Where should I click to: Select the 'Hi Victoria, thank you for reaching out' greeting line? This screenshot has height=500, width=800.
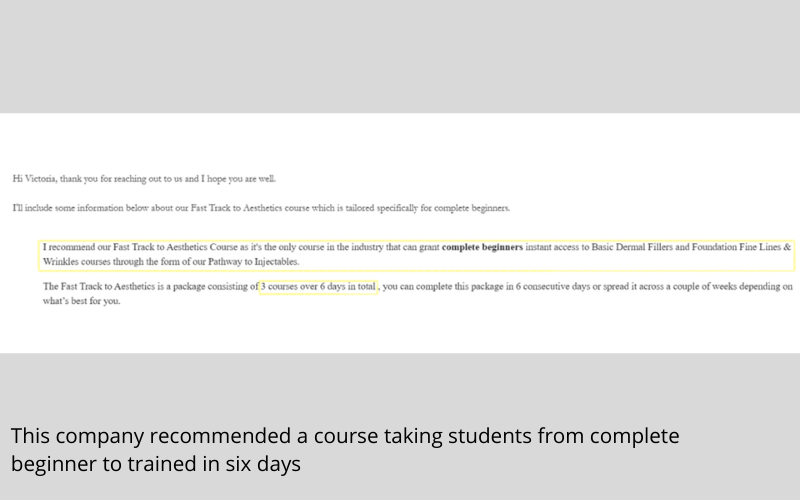click(x=144, y=179)
